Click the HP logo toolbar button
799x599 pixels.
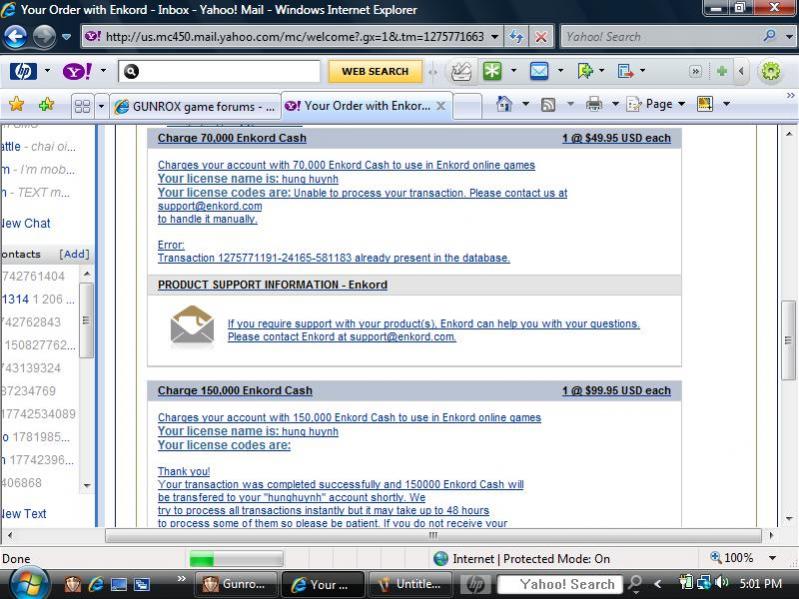point(23,71)
